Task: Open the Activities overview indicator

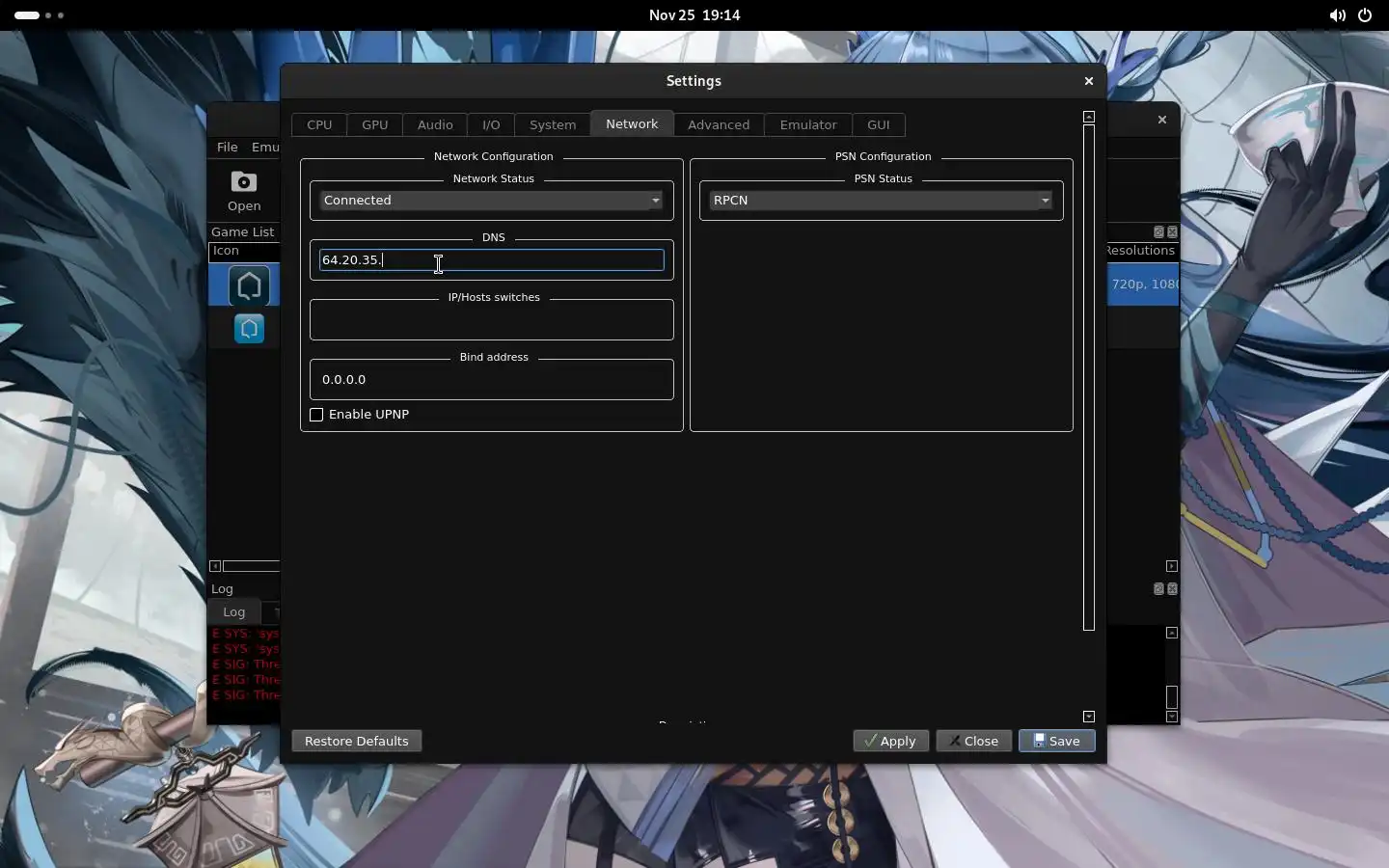Action: coord(40,15)
